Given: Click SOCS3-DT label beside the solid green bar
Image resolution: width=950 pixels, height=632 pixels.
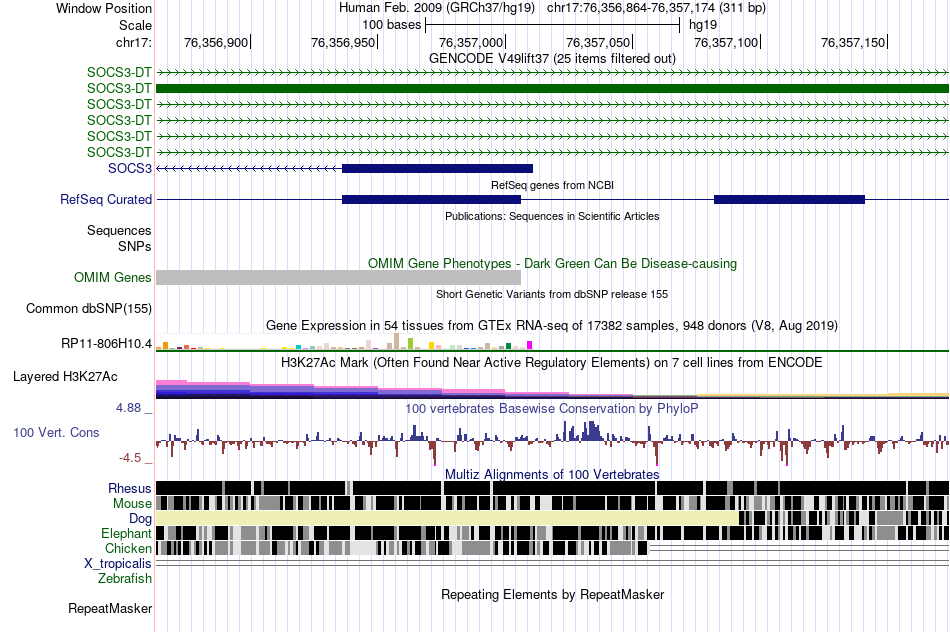Looking at the screenshot, I should (119, 88).
